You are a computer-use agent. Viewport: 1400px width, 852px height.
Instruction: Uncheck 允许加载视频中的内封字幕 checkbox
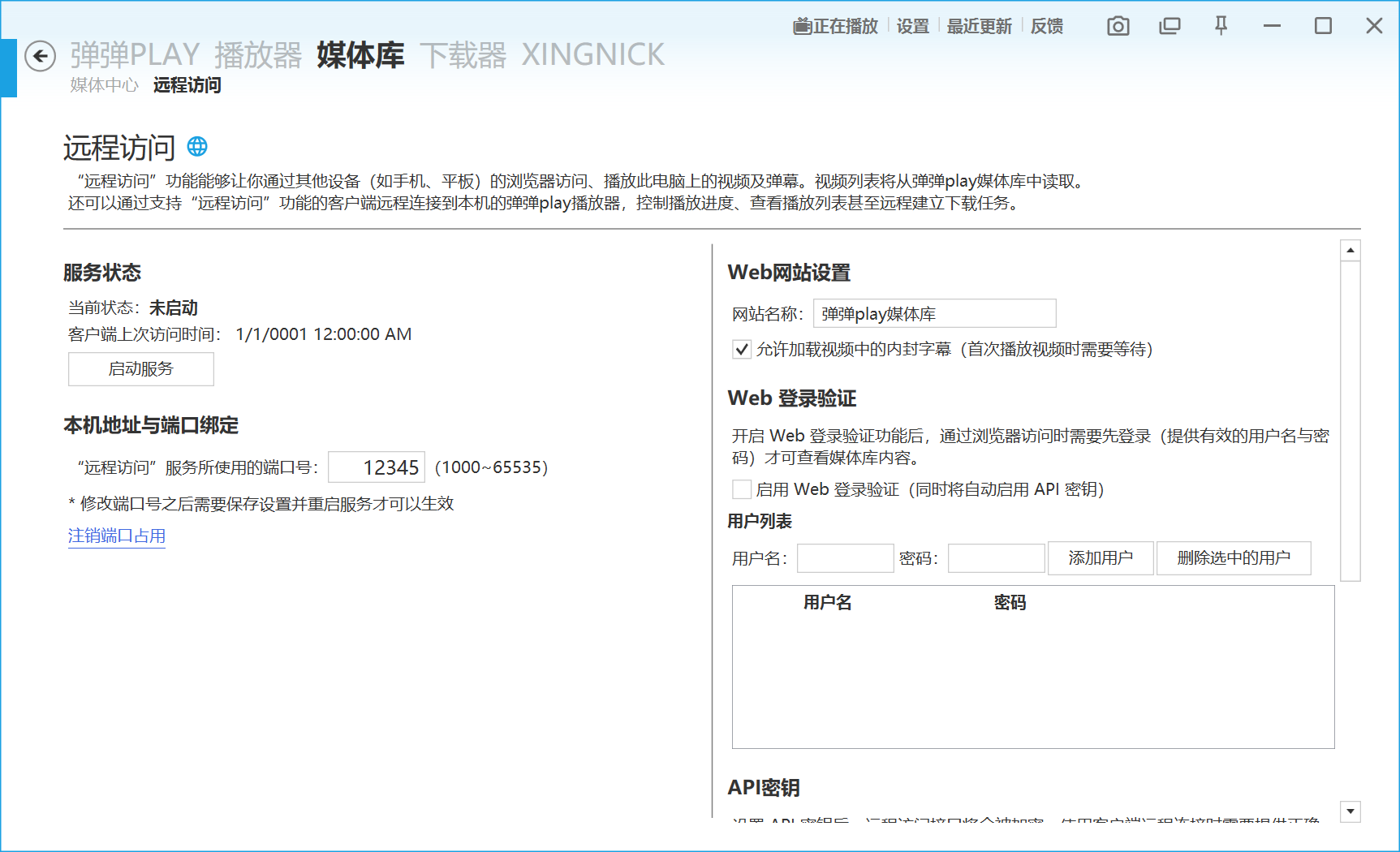click(742, 350)
